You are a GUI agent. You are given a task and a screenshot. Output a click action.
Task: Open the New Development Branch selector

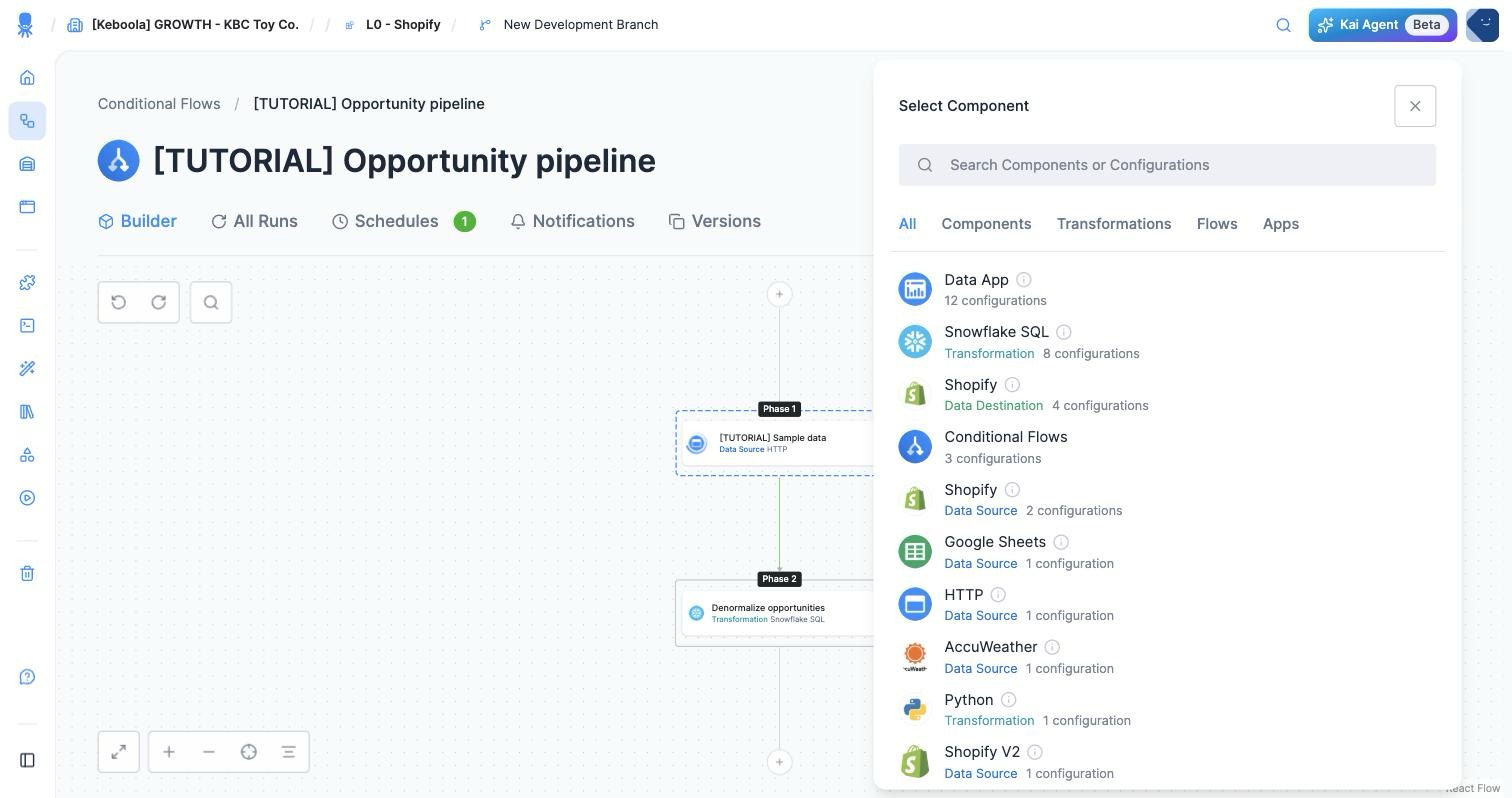pos(568,25)
